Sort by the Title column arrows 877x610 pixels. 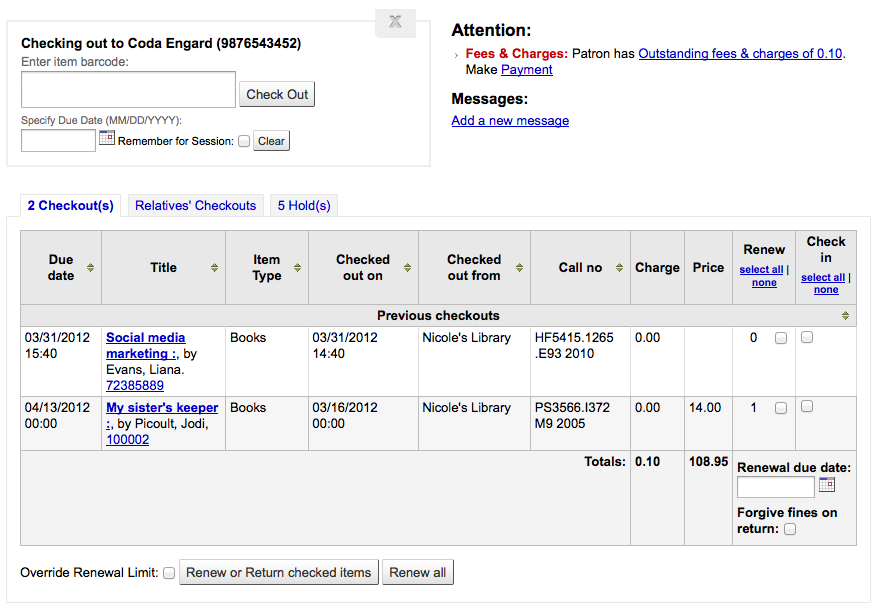(214, 268)
